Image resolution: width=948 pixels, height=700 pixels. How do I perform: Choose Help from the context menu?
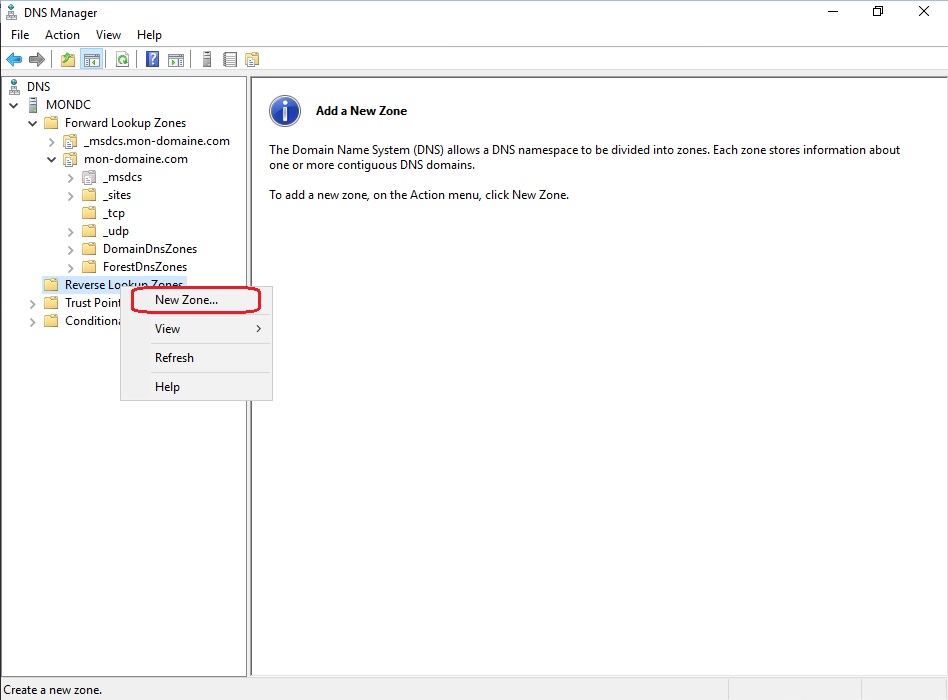(196, 387)
